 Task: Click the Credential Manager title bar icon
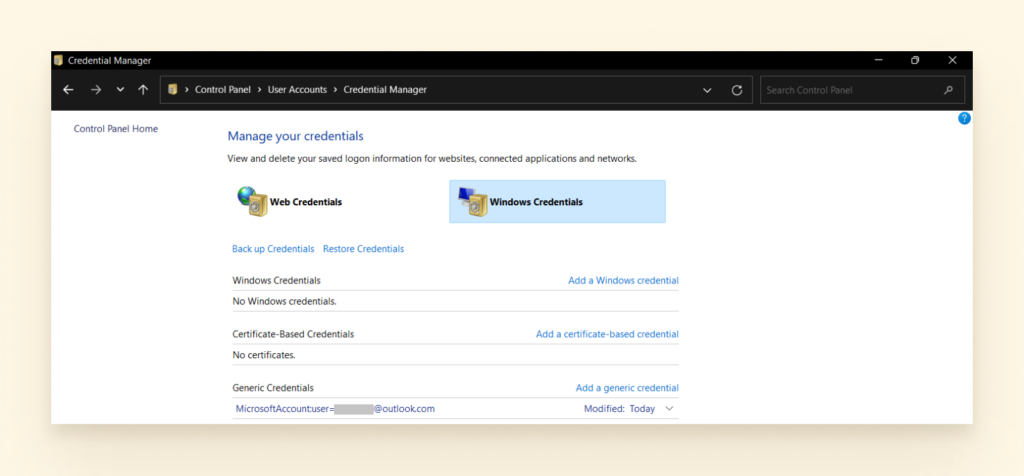pyautogui.click(x=58, y=60)
